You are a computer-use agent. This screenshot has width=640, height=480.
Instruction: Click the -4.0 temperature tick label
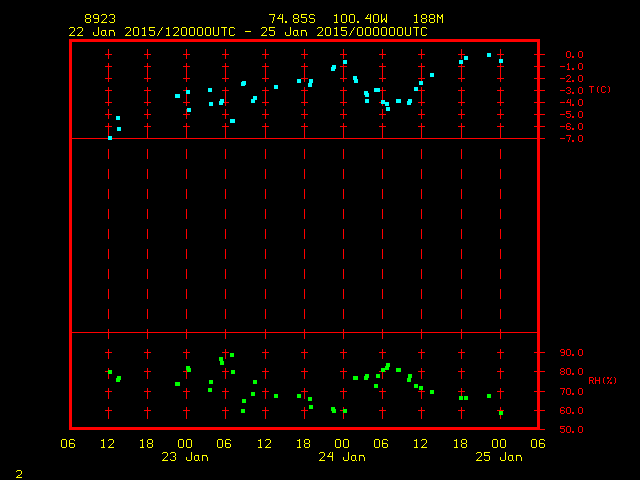[x=572, y=102]
